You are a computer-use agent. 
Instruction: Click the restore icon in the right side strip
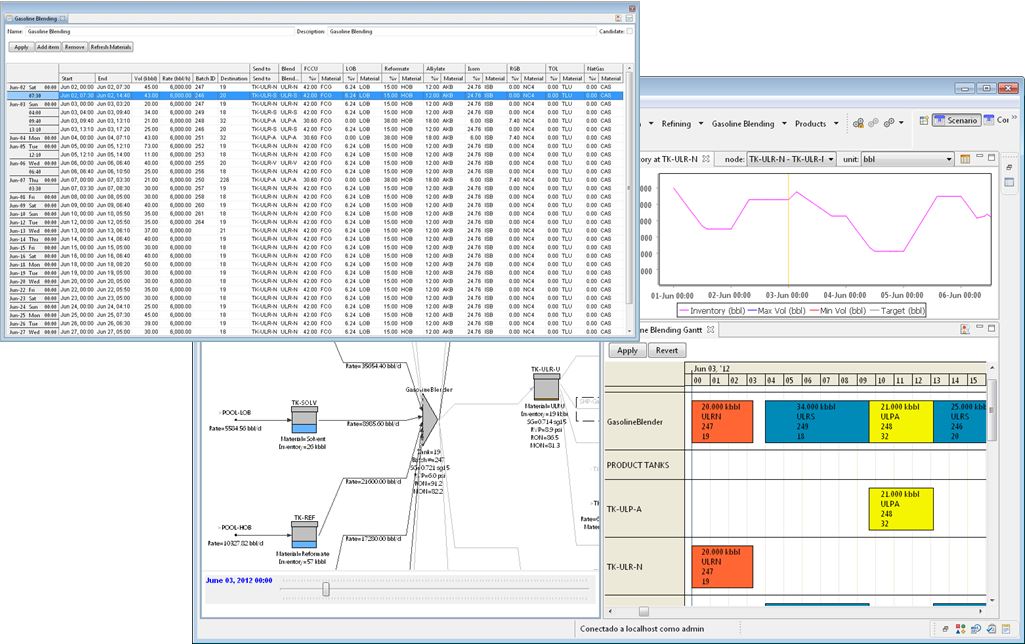(1009, 168)
